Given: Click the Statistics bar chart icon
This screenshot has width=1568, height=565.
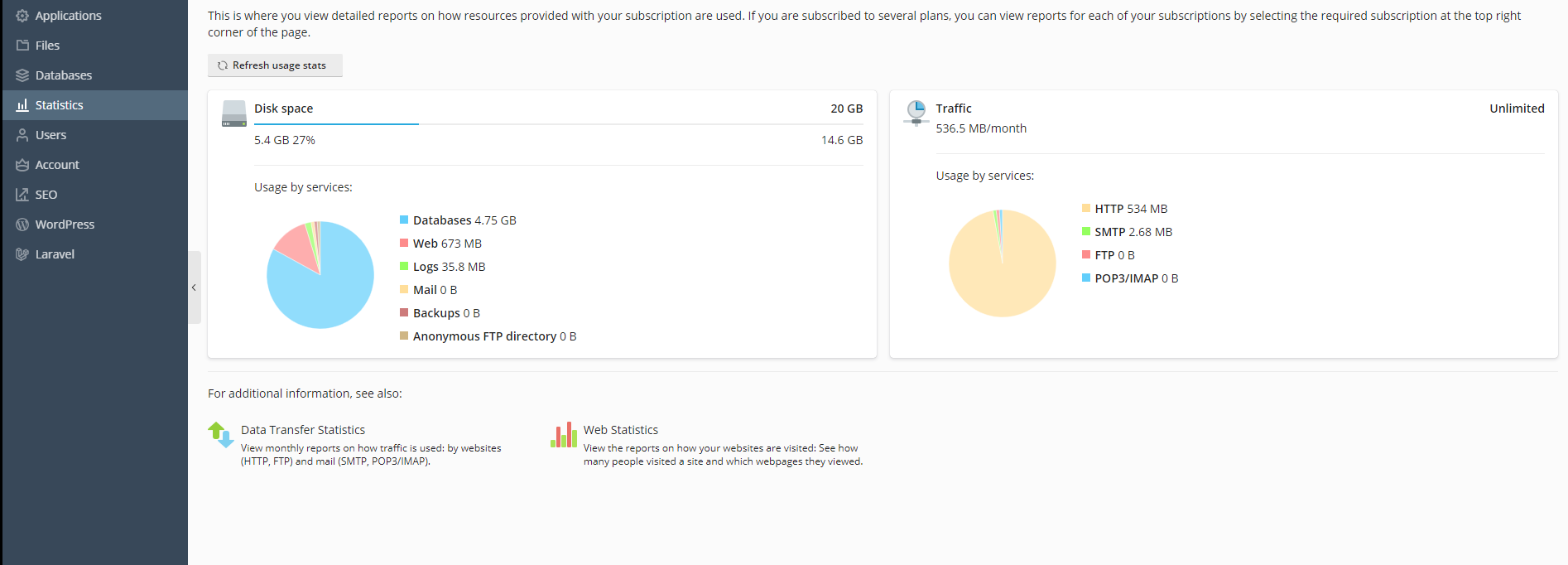Looking at the screenshot, I should tap(22, 105).
